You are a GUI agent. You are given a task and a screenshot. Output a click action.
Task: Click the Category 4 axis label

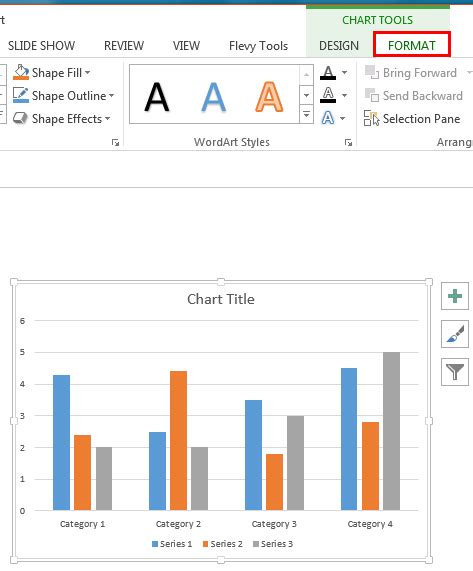tap(370, 524)
